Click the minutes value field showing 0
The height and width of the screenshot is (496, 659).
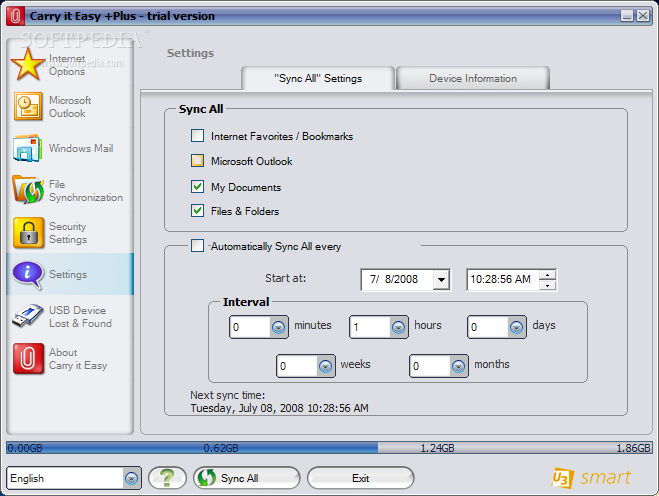250,327
